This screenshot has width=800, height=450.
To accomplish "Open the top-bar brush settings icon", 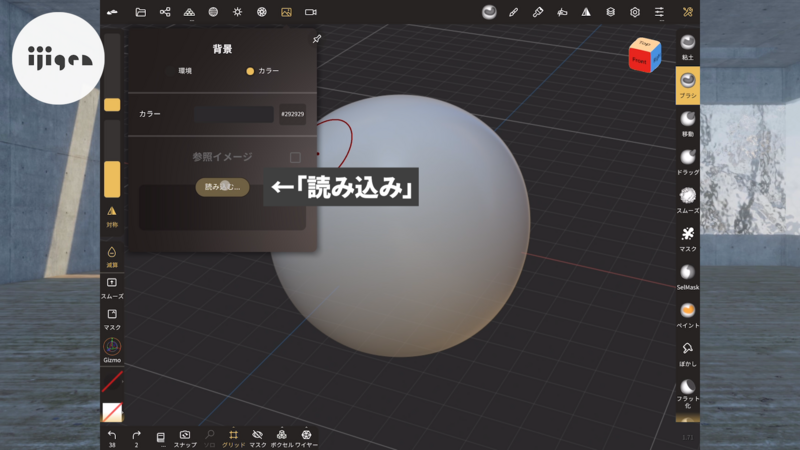I will (x=489, y=12).
